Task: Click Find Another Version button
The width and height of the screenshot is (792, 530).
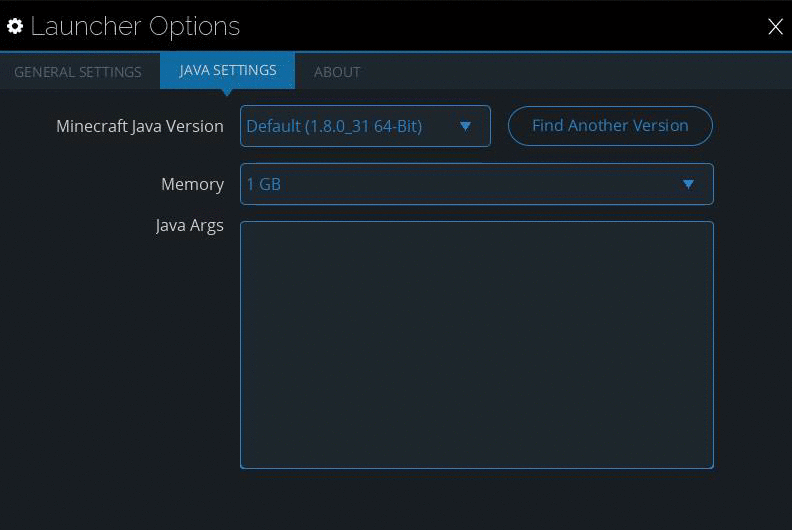Action: [x=610, y=126]
